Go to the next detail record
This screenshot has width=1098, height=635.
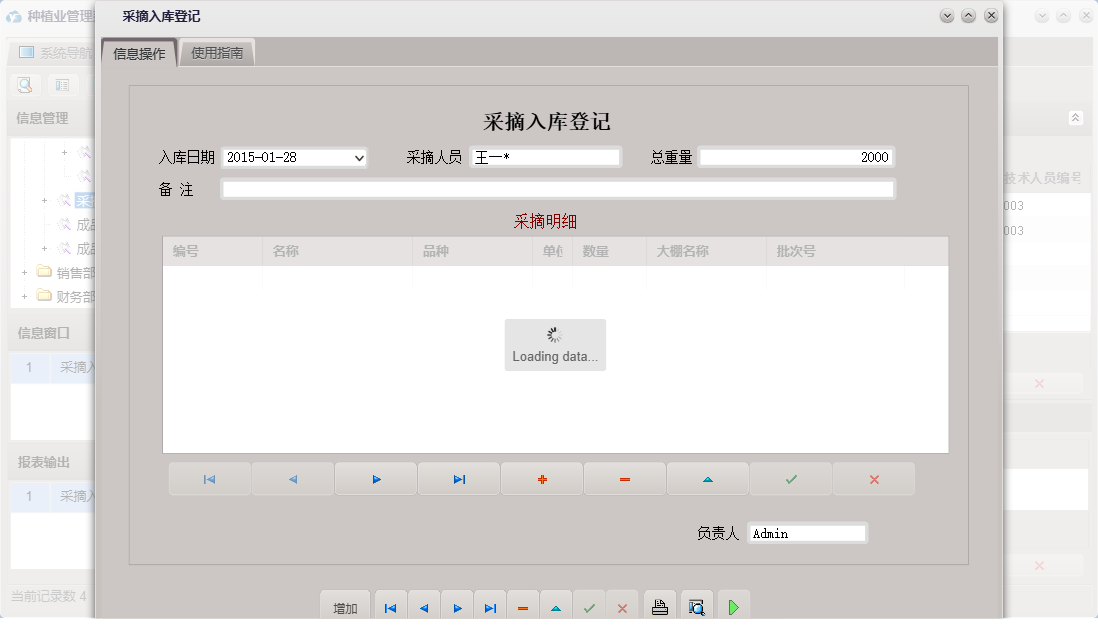(x=375, y=478)
